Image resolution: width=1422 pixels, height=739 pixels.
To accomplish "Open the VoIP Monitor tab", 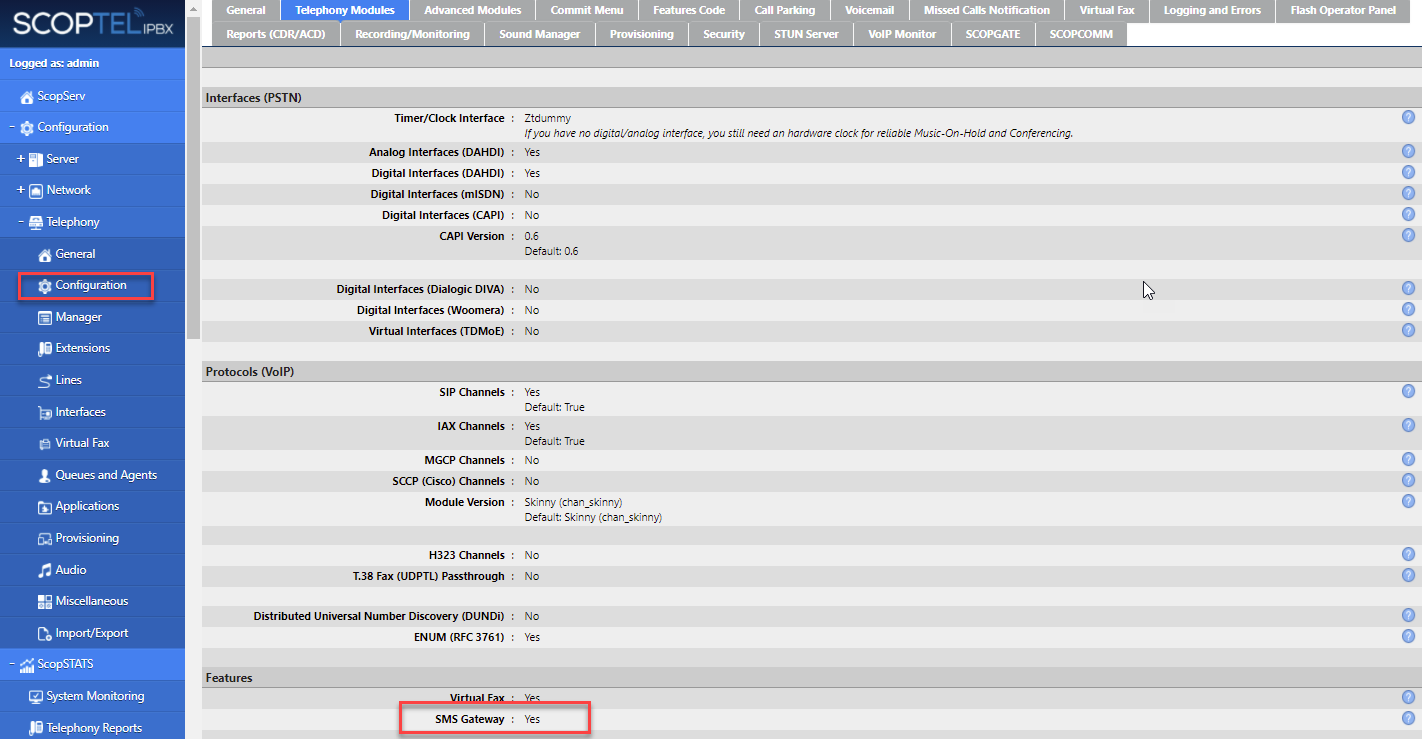I will point(903,34).
